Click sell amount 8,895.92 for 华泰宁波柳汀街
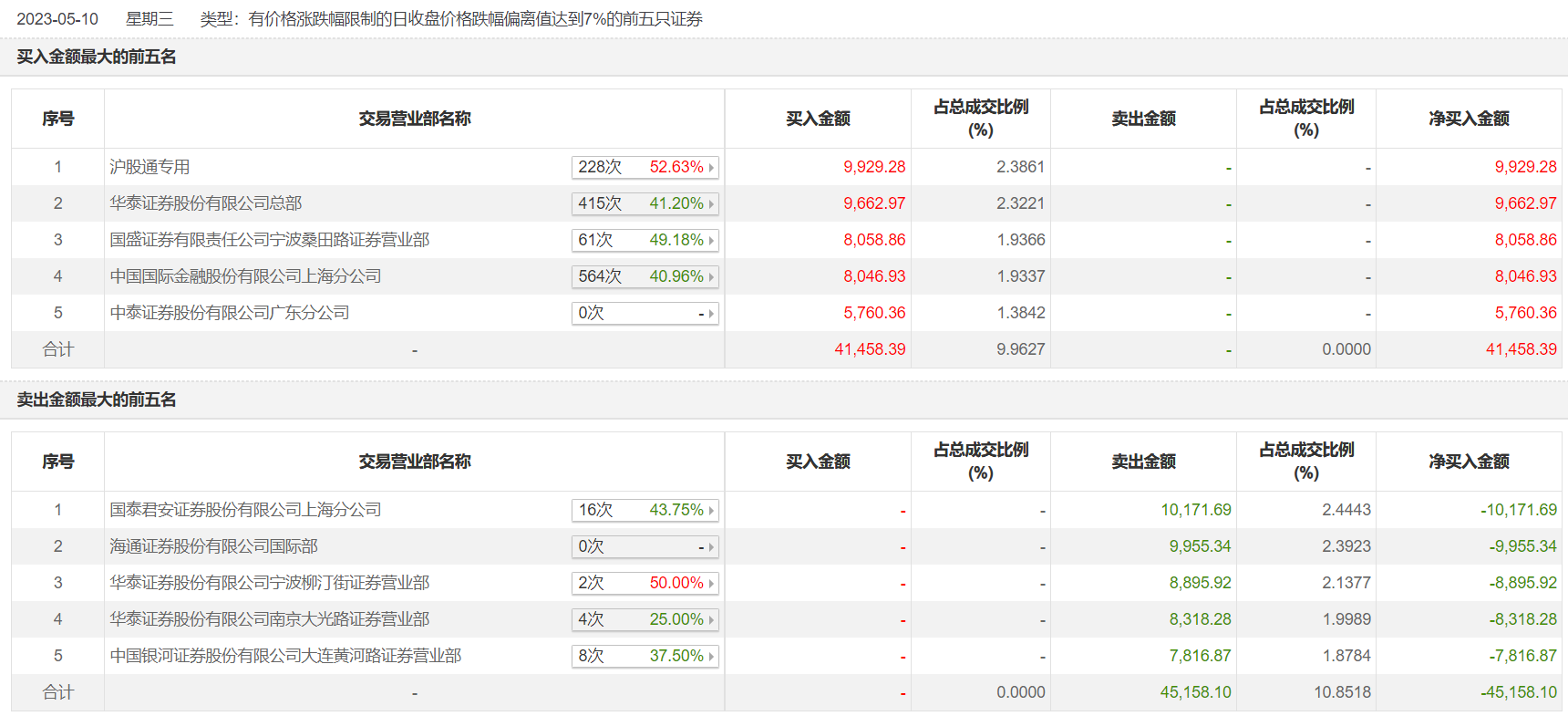The width and height of the screenshot is (1568, 716). tap(1200, 583)
